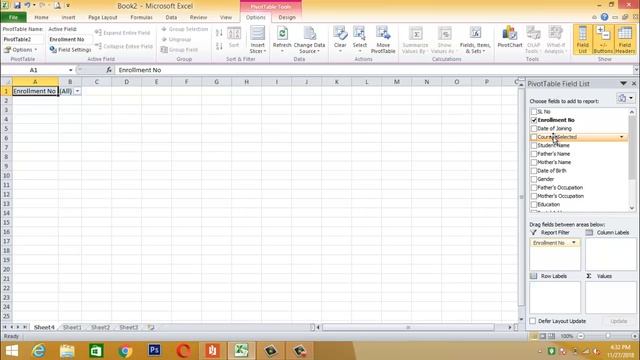Screen dimensions: 640x360
Task: Open the PivotTable Field List pane options arrow
Action: [623, 84]
